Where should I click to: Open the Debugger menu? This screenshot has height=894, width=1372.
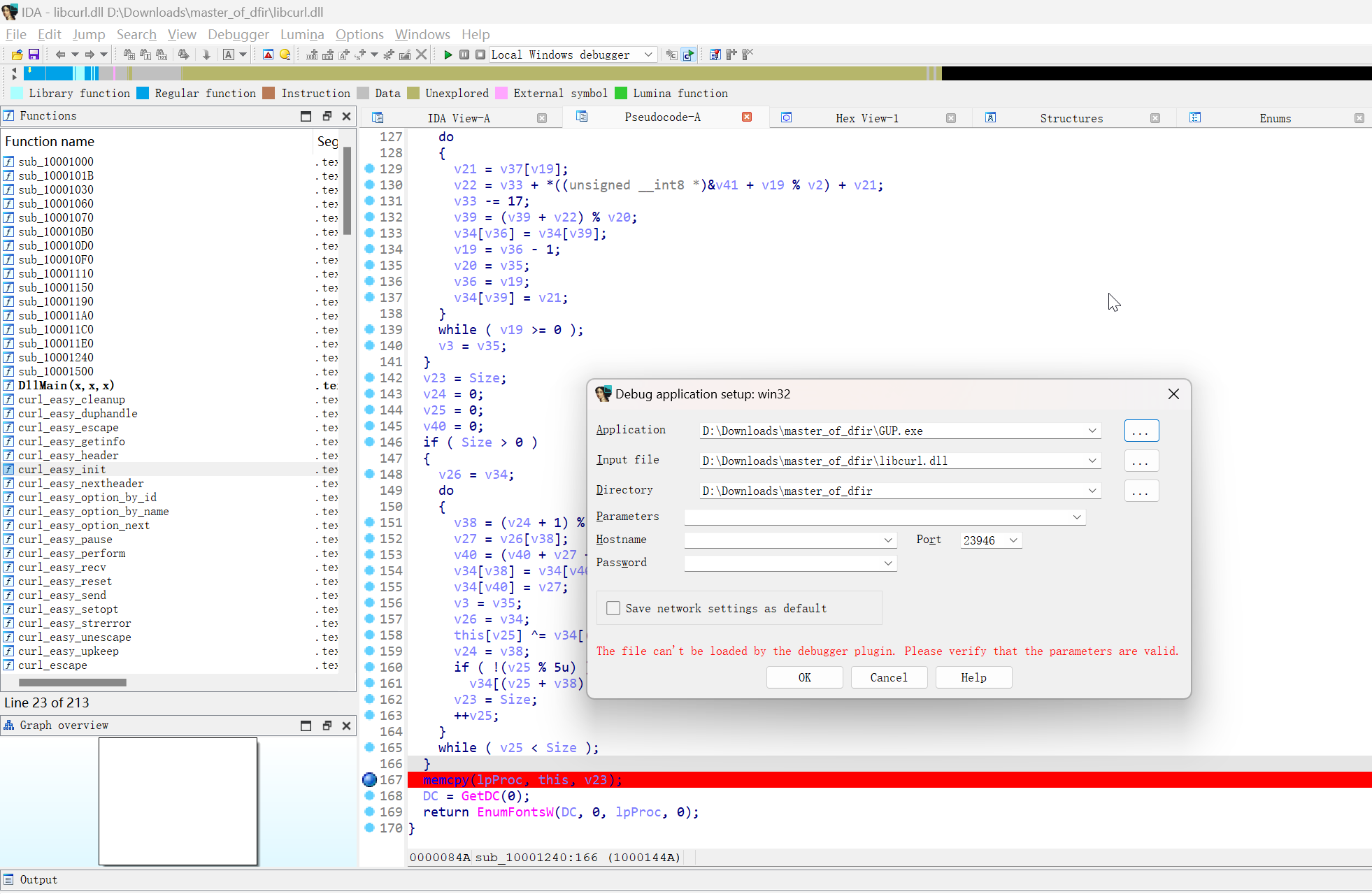(x=238, y=34)
